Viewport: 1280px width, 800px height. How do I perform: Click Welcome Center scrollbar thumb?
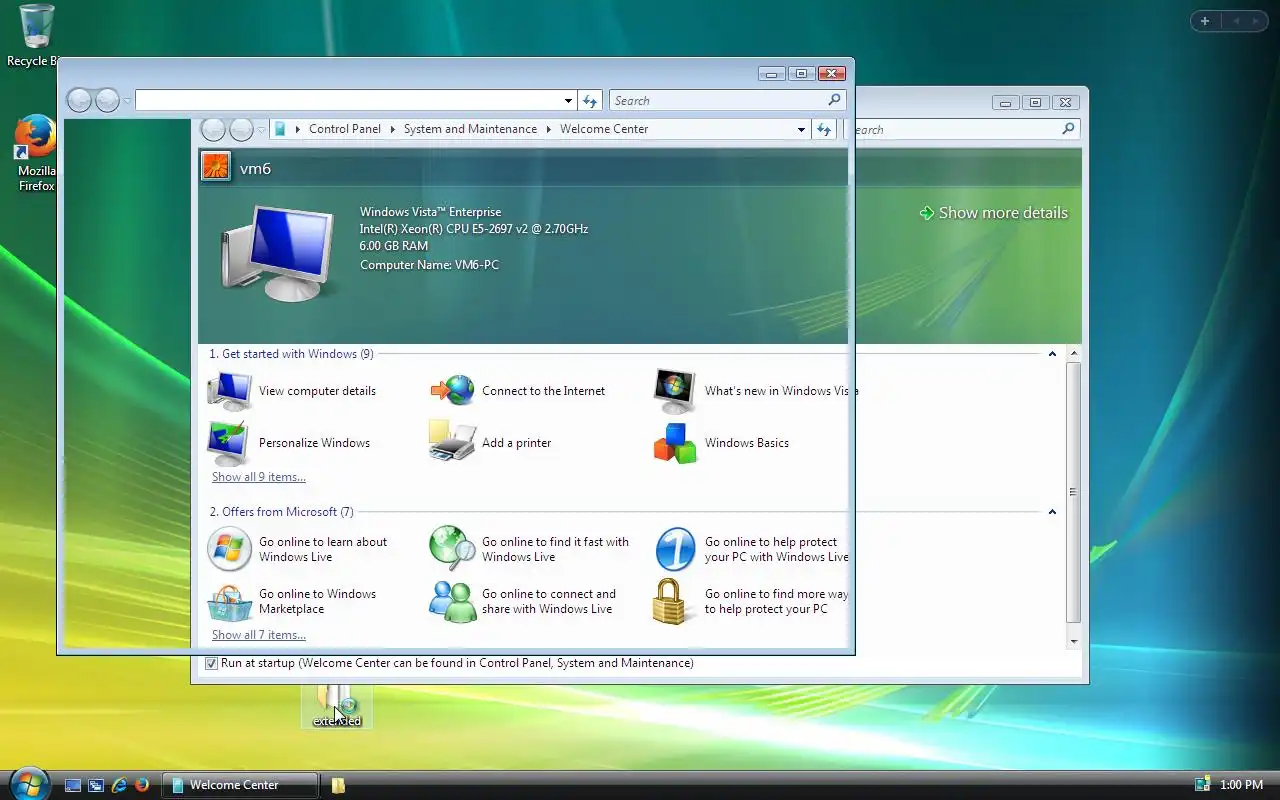1074,491
